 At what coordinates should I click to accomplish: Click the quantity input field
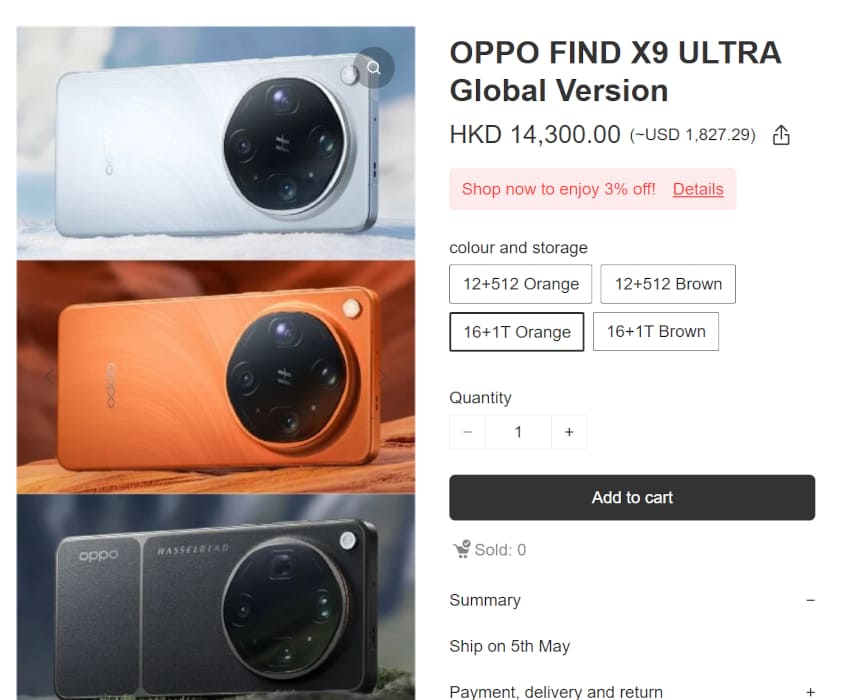(x=518, y=432)
